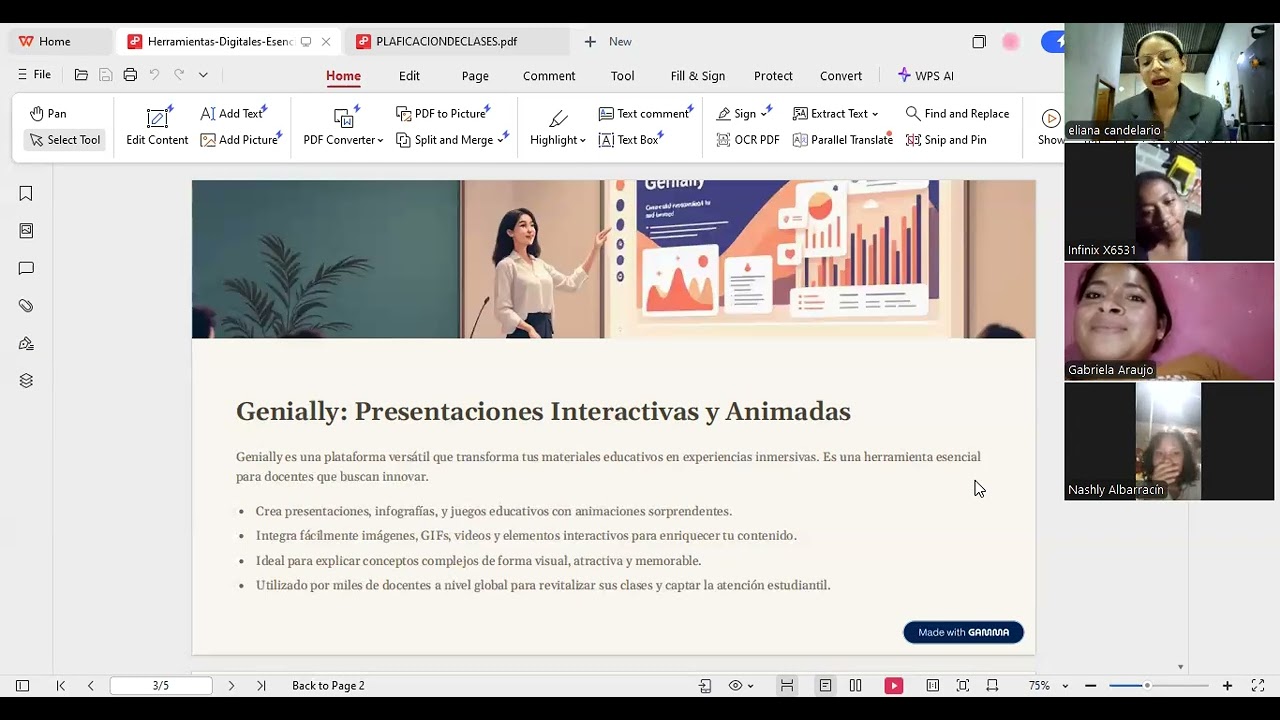Image resolution: width=1280 pixels, height=720 pixels.
Task: Toggle two-page view in the status bar
Action: tap(855, 686)
